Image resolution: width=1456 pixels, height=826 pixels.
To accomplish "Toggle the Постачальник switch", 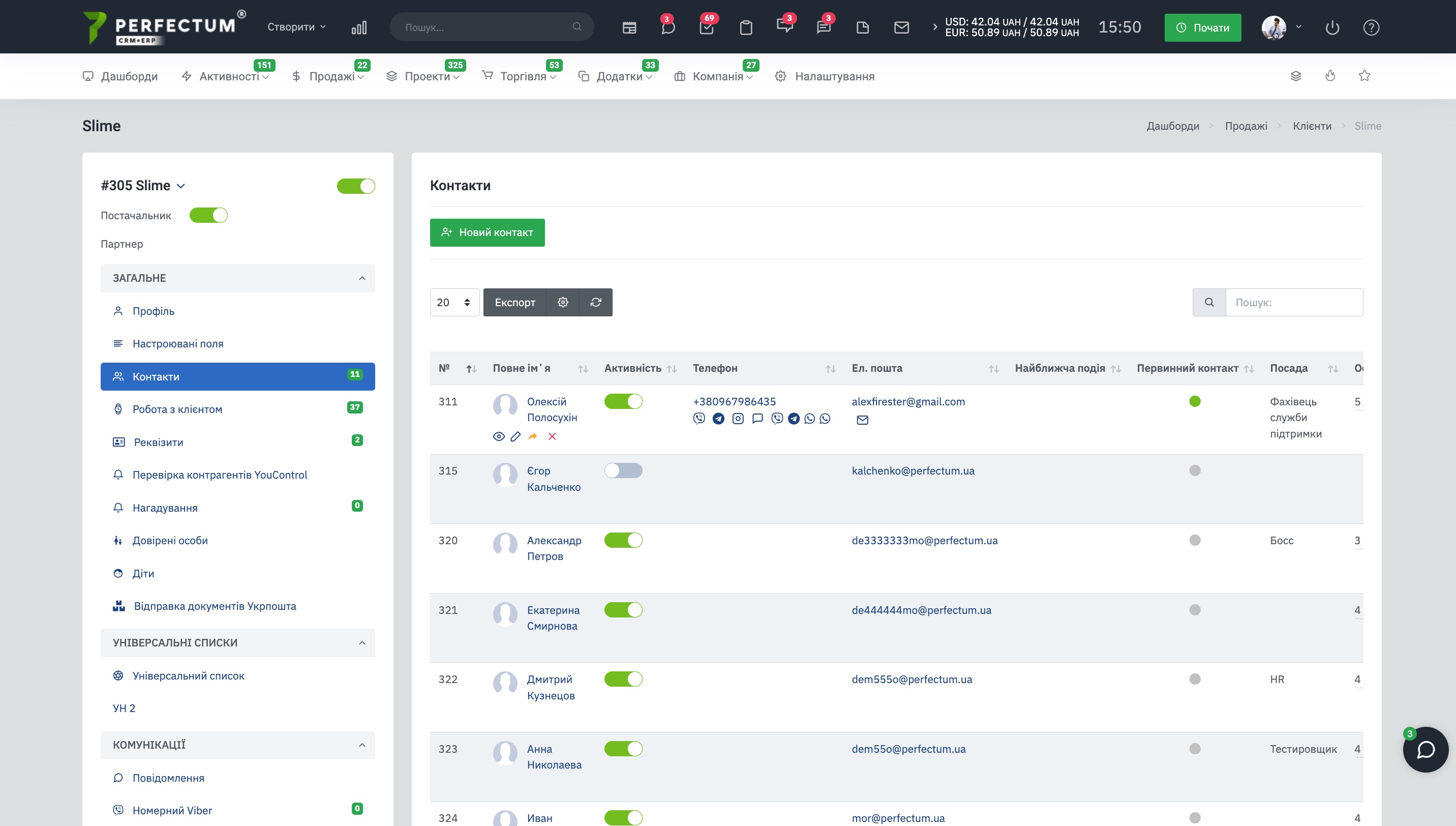I will click(x=208, y=216).
